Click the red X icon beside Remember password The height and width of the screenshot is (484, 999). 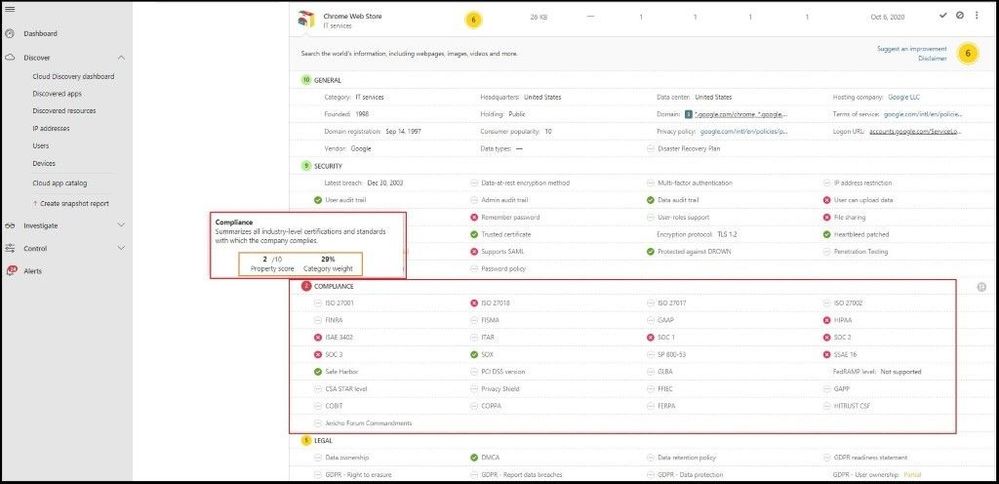point(474,217)
